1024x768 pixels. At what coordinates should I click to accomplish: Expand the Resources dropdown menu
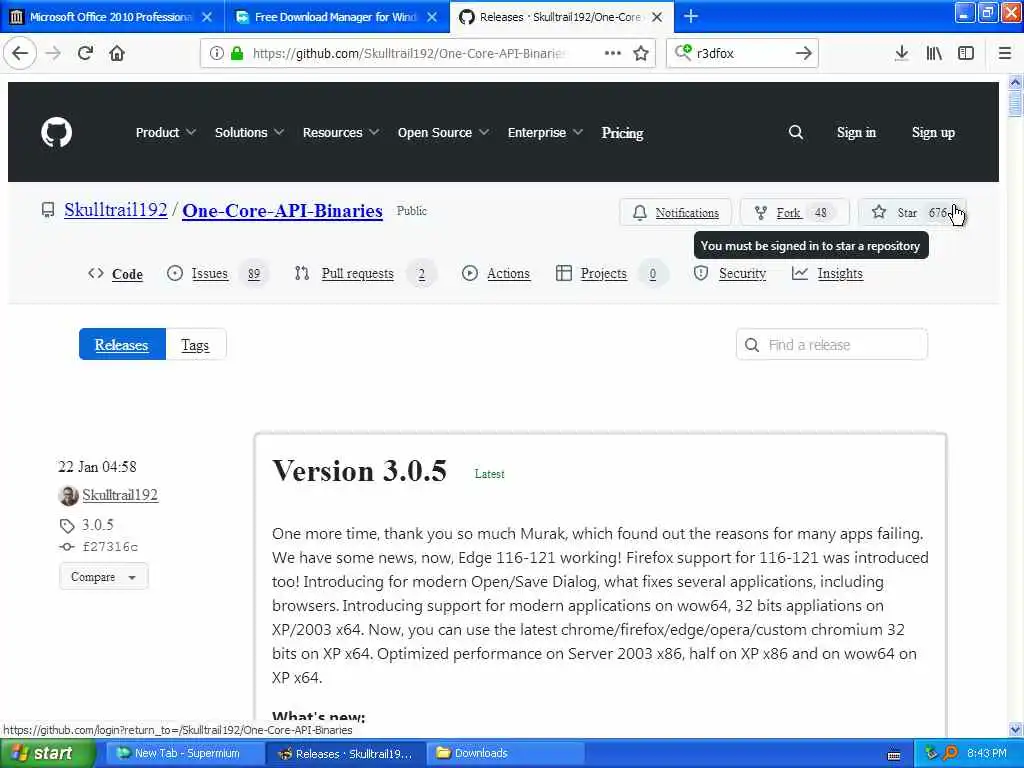[341, 133]
